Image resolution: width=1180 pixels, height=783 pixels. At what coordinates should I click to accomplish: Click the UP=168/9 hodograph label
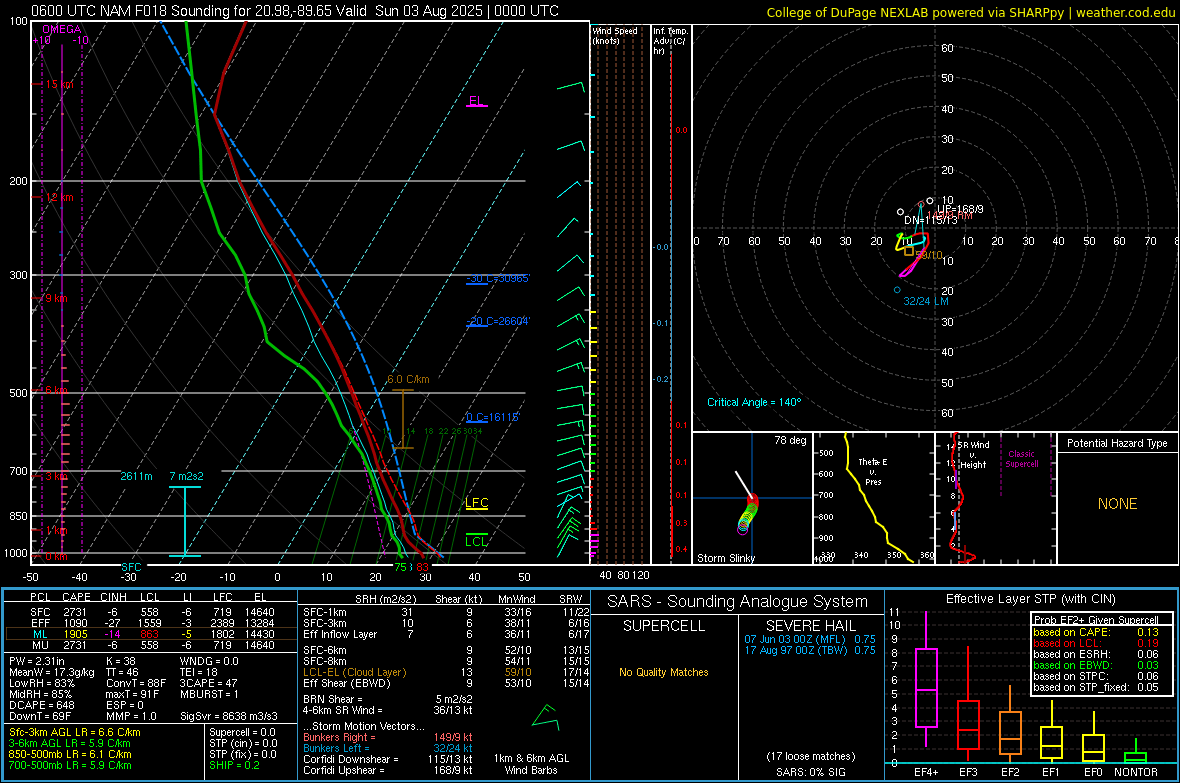pyautogui.click(x=960, y=209)
